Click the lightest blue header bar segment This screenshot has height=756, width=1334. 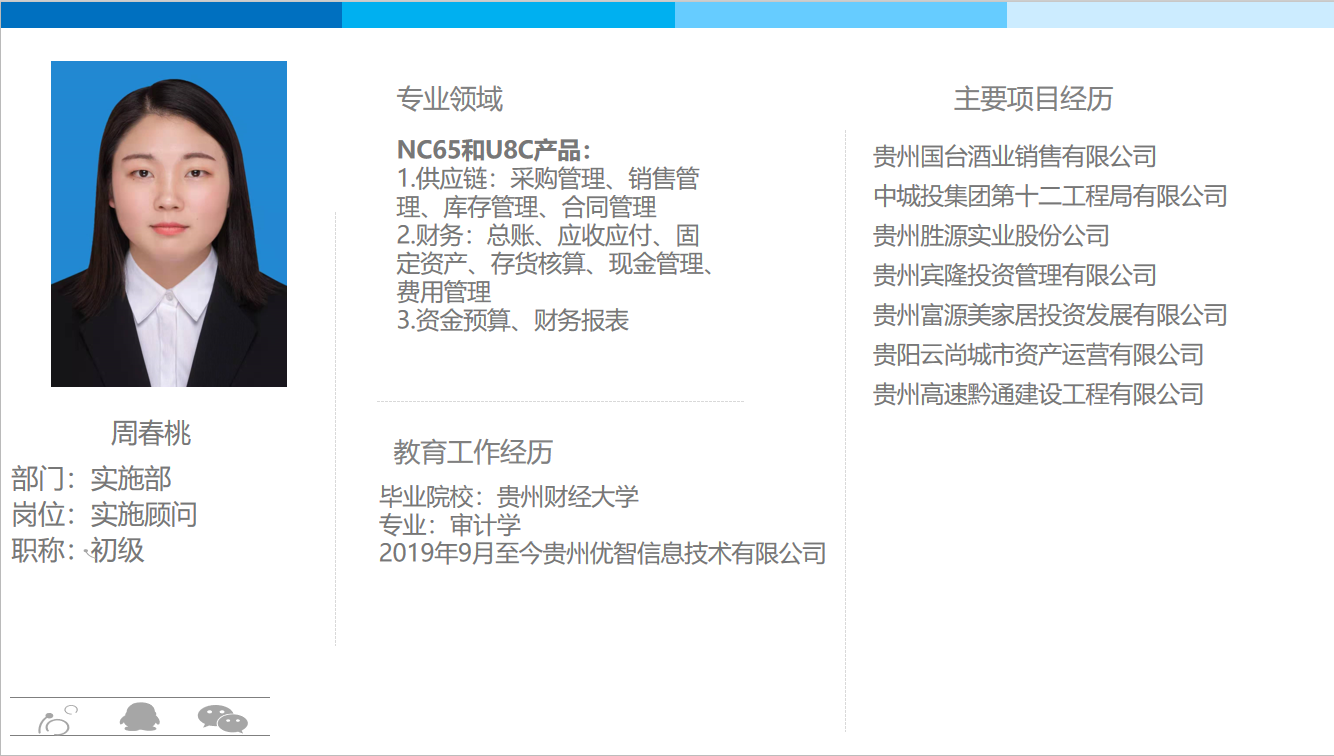point(1169,15)
